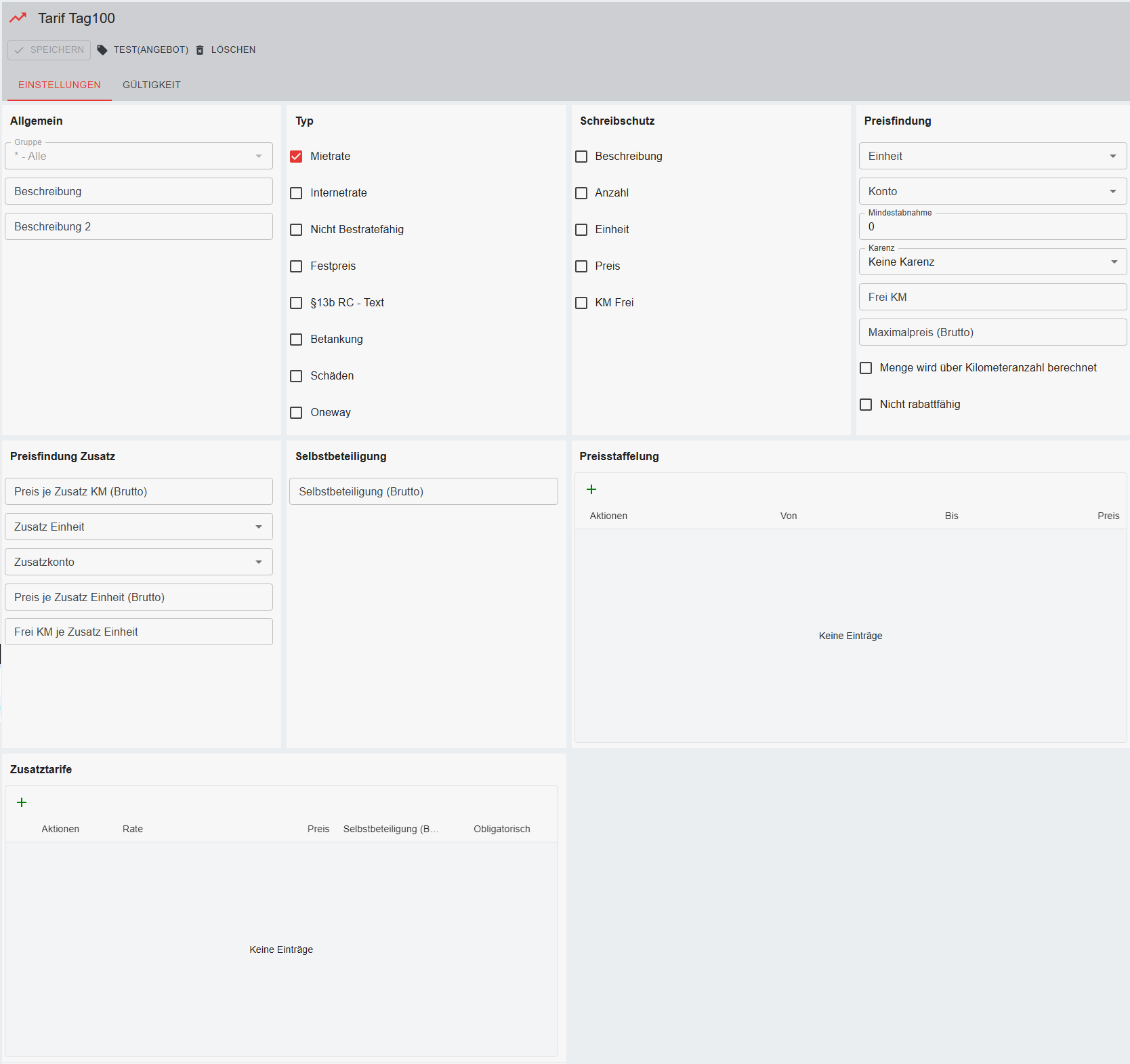1130x1064 pixels.
Task: Click the trash icon next to LÖSCHEN
Action: pyautogui.click(x=200, y=50)
